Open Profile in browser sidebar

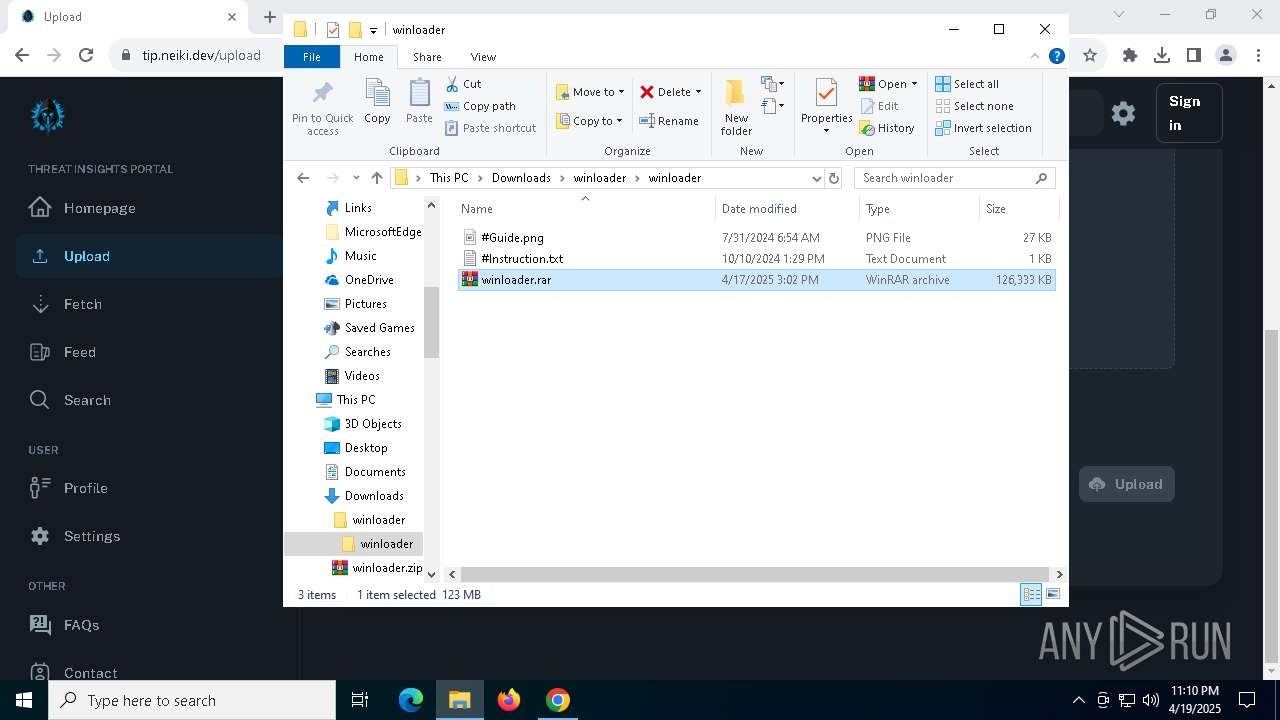[x=69, y=488]
